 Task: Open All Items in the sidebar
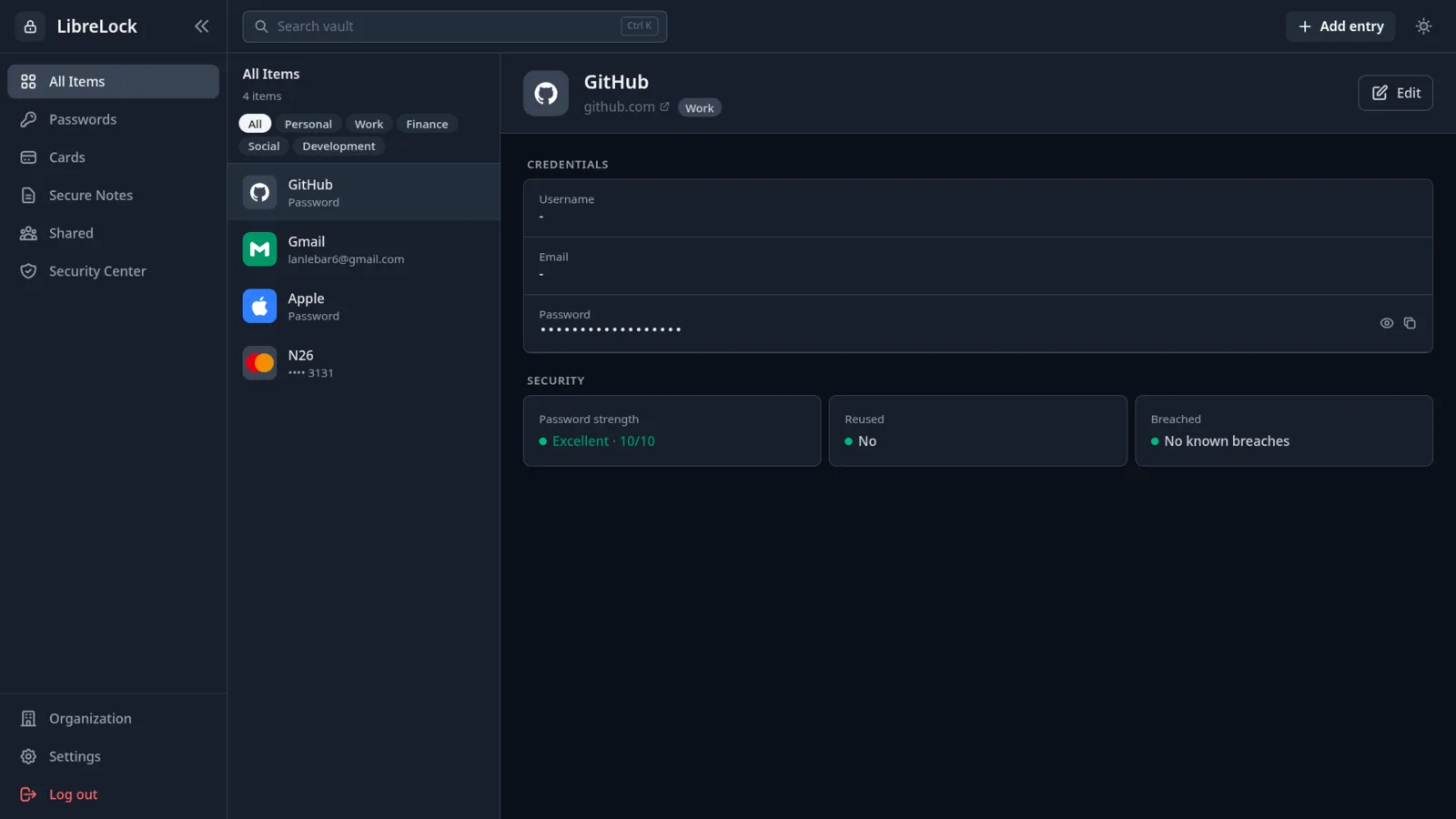coord(113,81)
